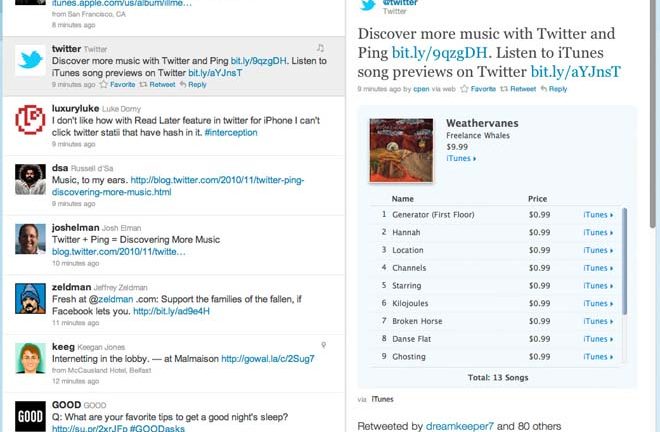Image resolution: width=660 pixels, height=432 pixels.
Task: Open the large bit.ly/aYJnsT link in the detail pane
Action: pyautogui.click(x=575, y=72)
